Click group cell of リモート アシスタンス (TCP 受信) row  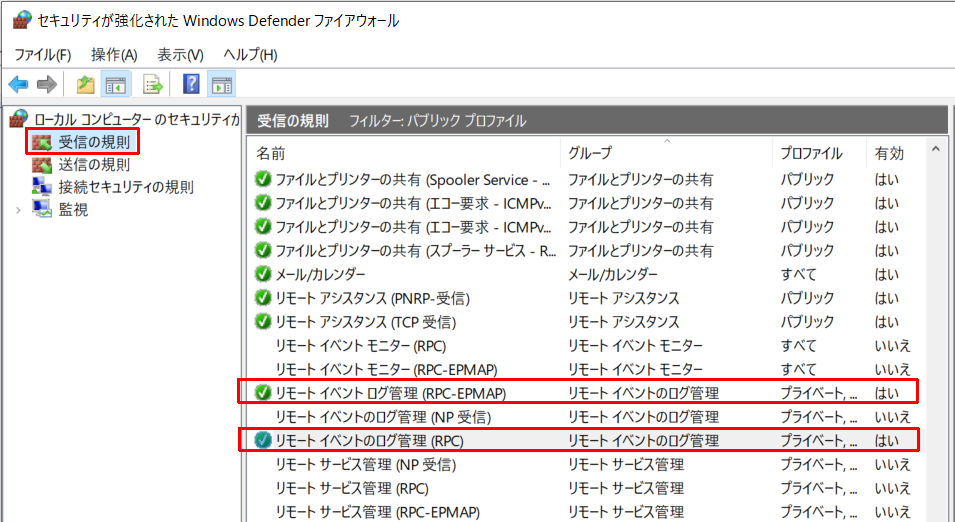coord(624,322)
